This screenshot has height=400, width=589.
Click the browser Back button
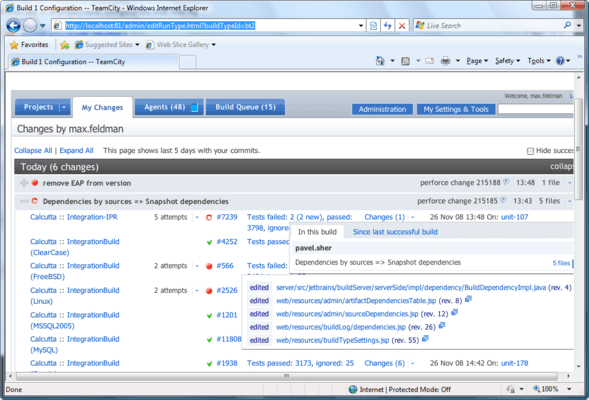click(x=13, y=26)
